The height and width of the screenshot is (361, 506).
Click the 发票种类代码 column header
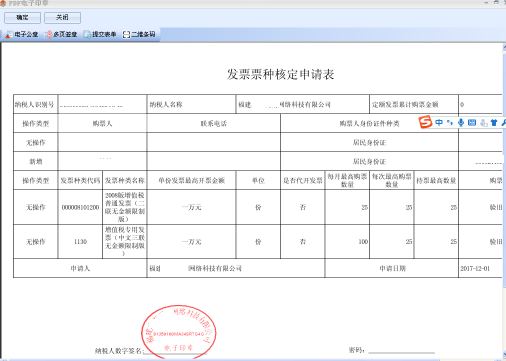[x=80, y=180]
